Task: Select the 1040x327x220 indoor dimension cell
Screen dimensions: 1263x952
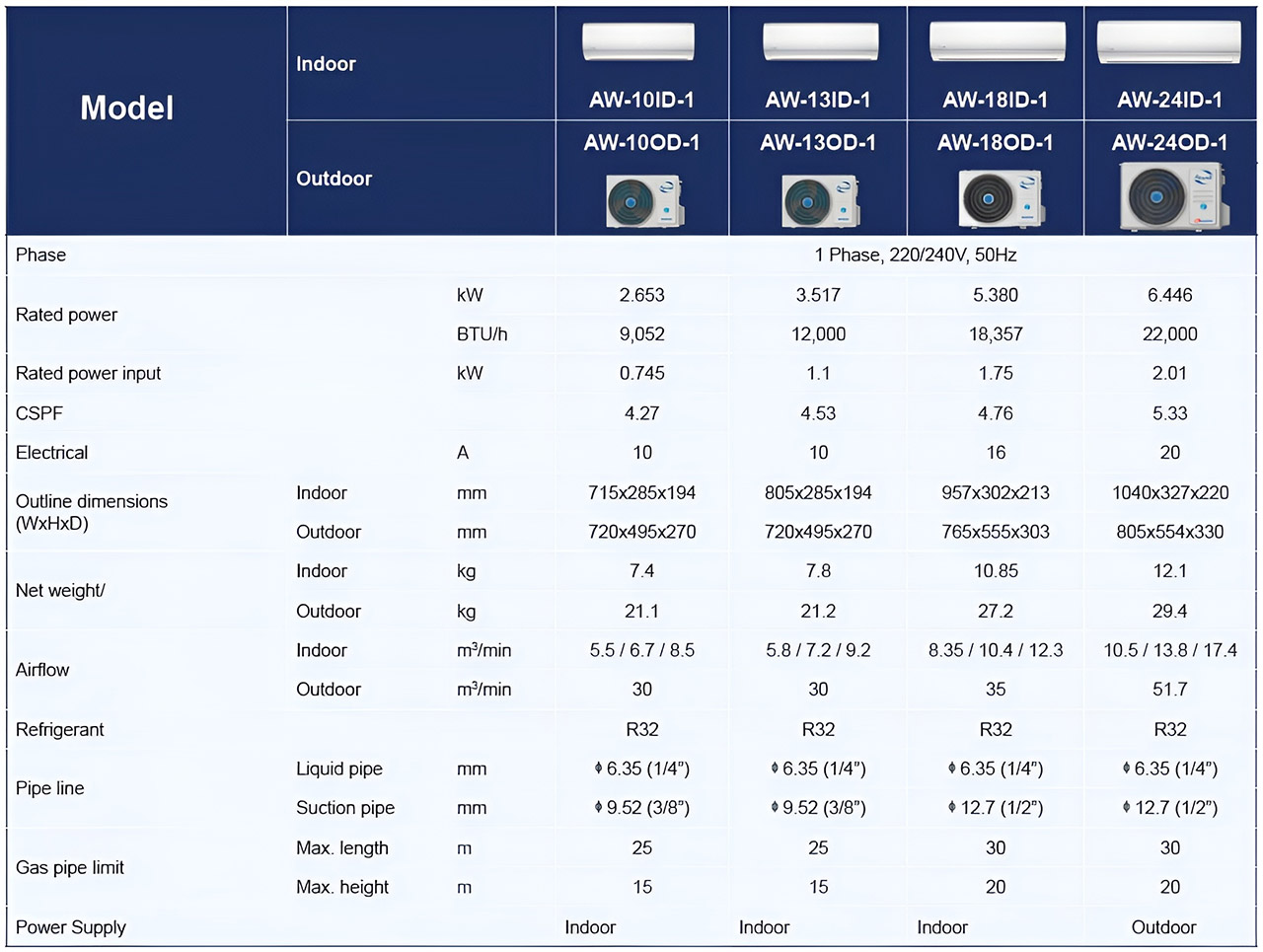Action: tap(1169, 492)
